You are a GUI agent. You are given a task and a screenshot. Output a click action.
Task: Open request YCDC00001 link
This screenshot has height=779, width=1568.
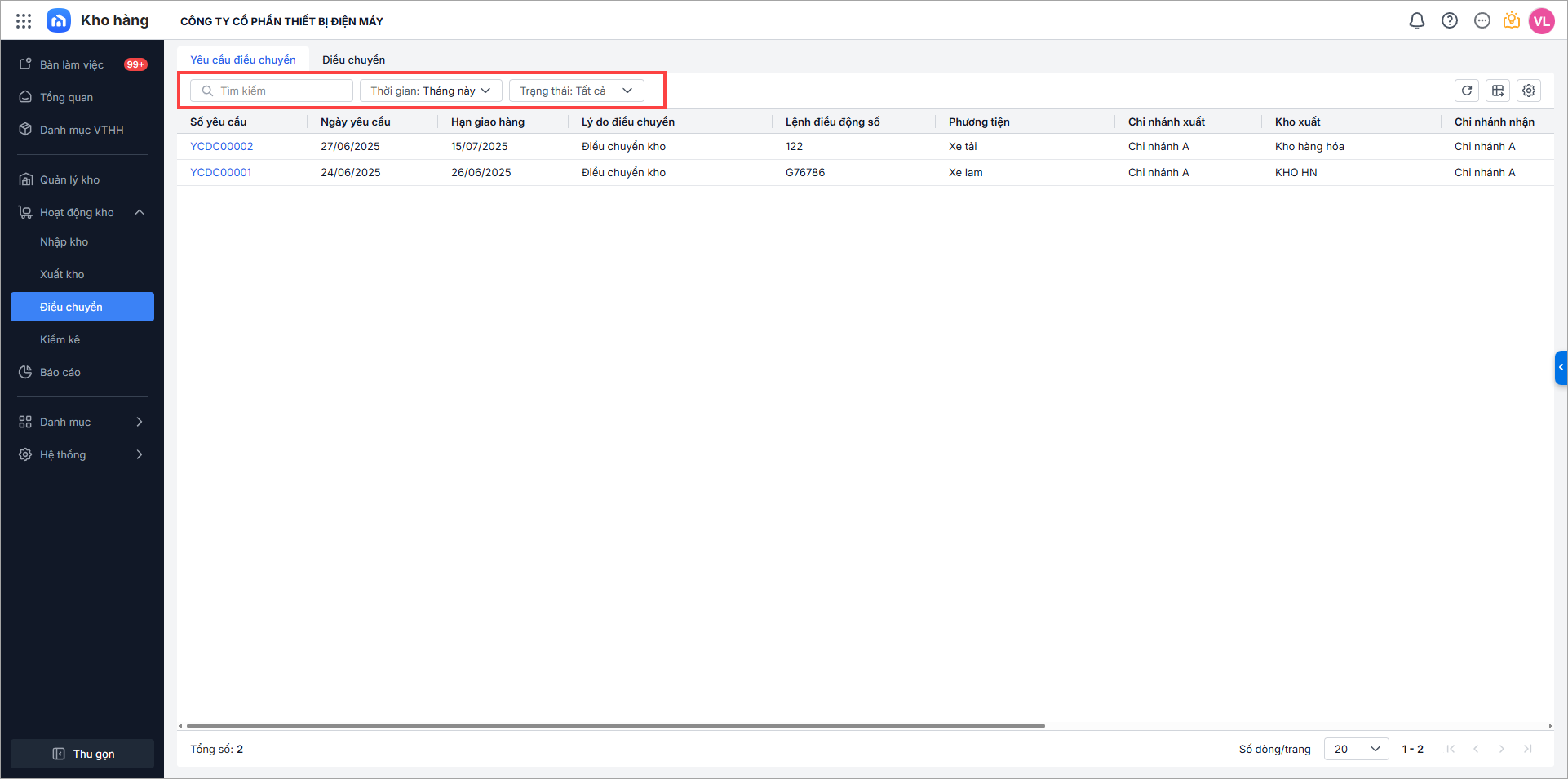click(221, 172)
